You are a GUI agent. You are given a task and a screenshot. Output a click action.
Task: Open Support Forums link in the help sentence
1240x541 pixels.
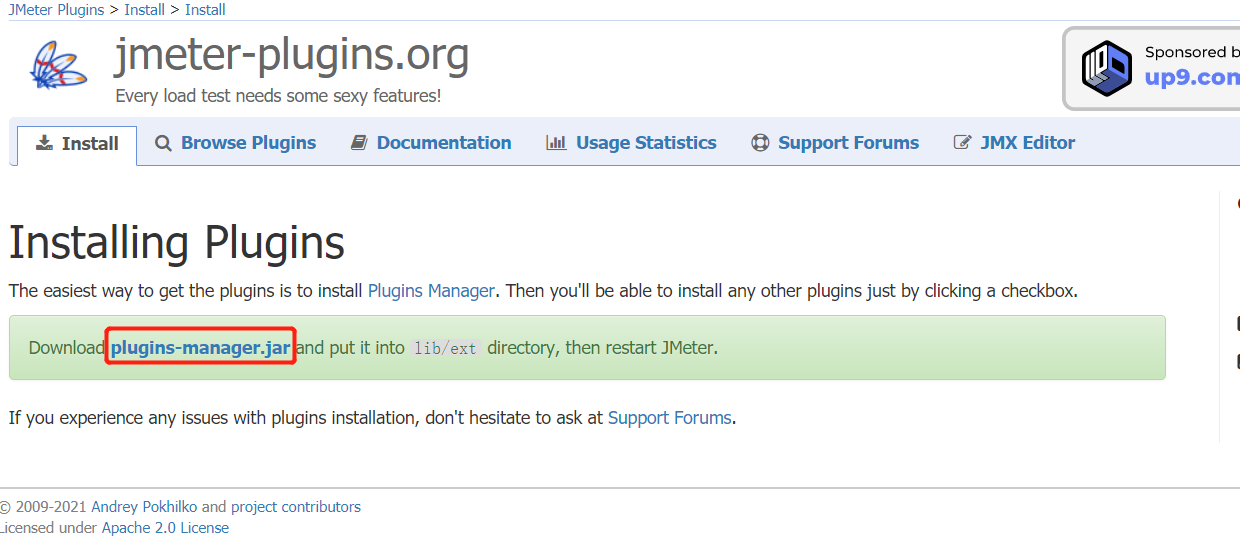coord(670,417)
